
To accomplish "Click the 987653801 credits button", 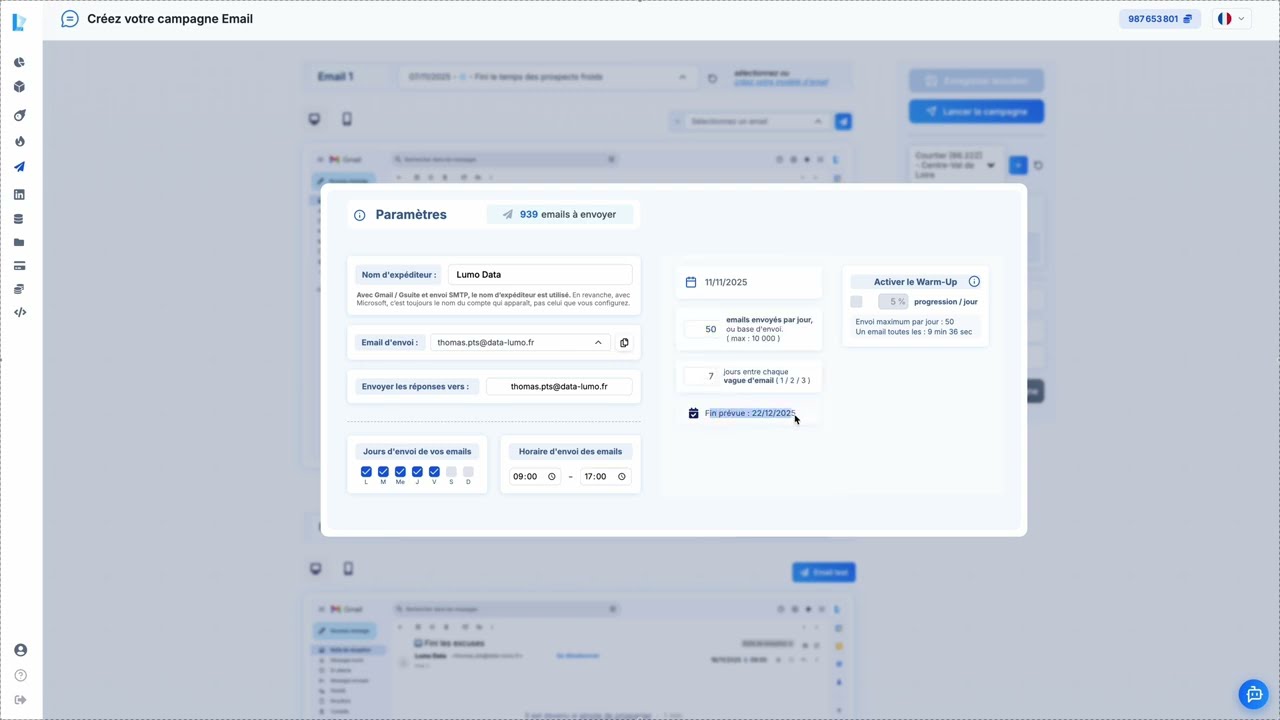I will [1160, 19].
